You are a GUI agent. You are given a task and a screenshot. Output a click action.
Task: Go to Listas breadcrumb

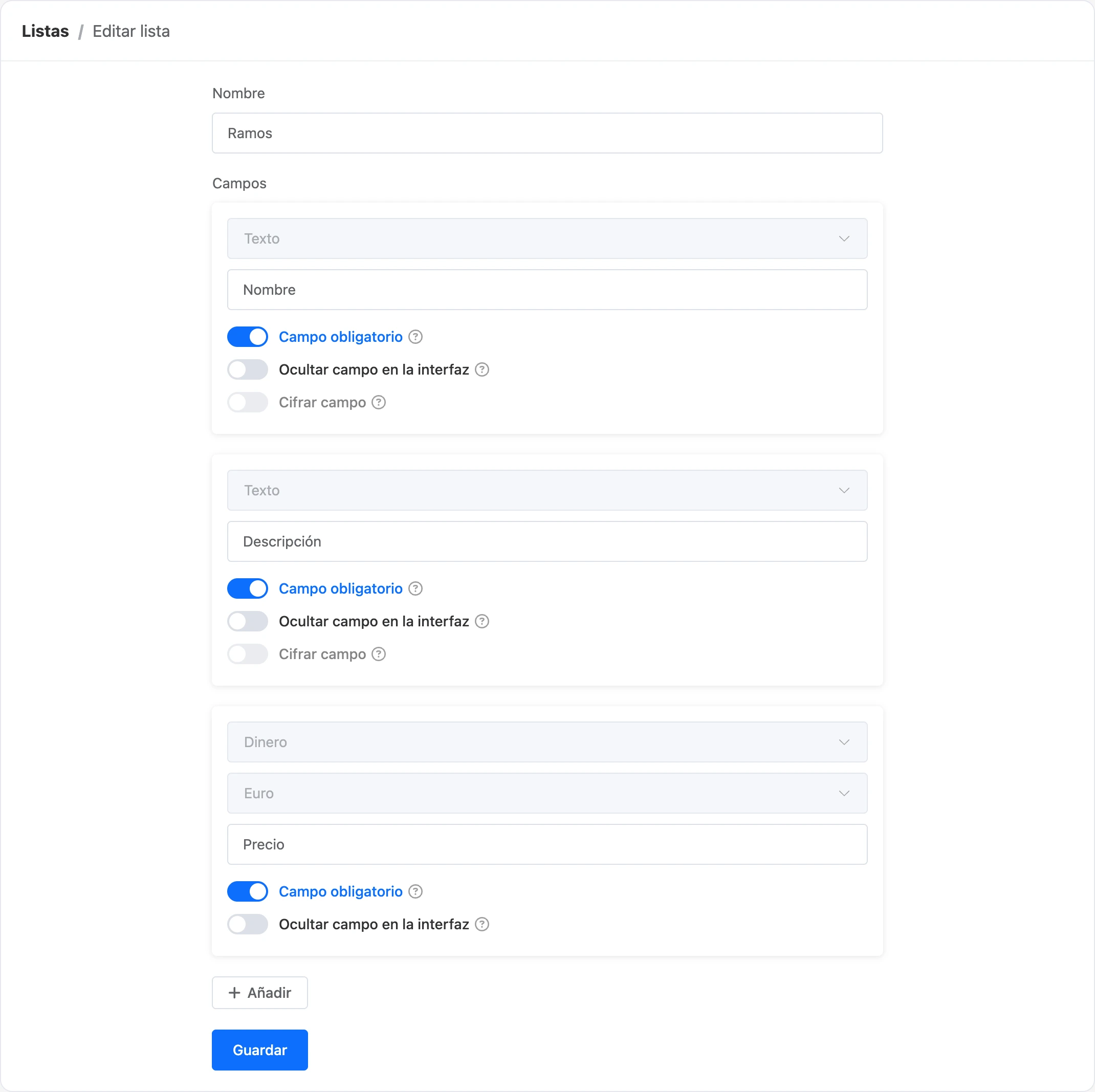click(x=46, y=31)
